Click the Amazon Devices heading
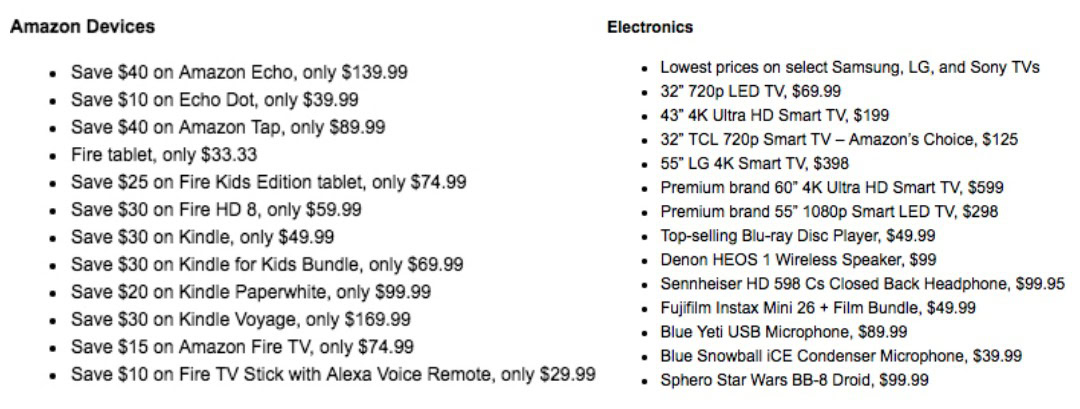Screen dimensions: 1080x409 [82, 27]
